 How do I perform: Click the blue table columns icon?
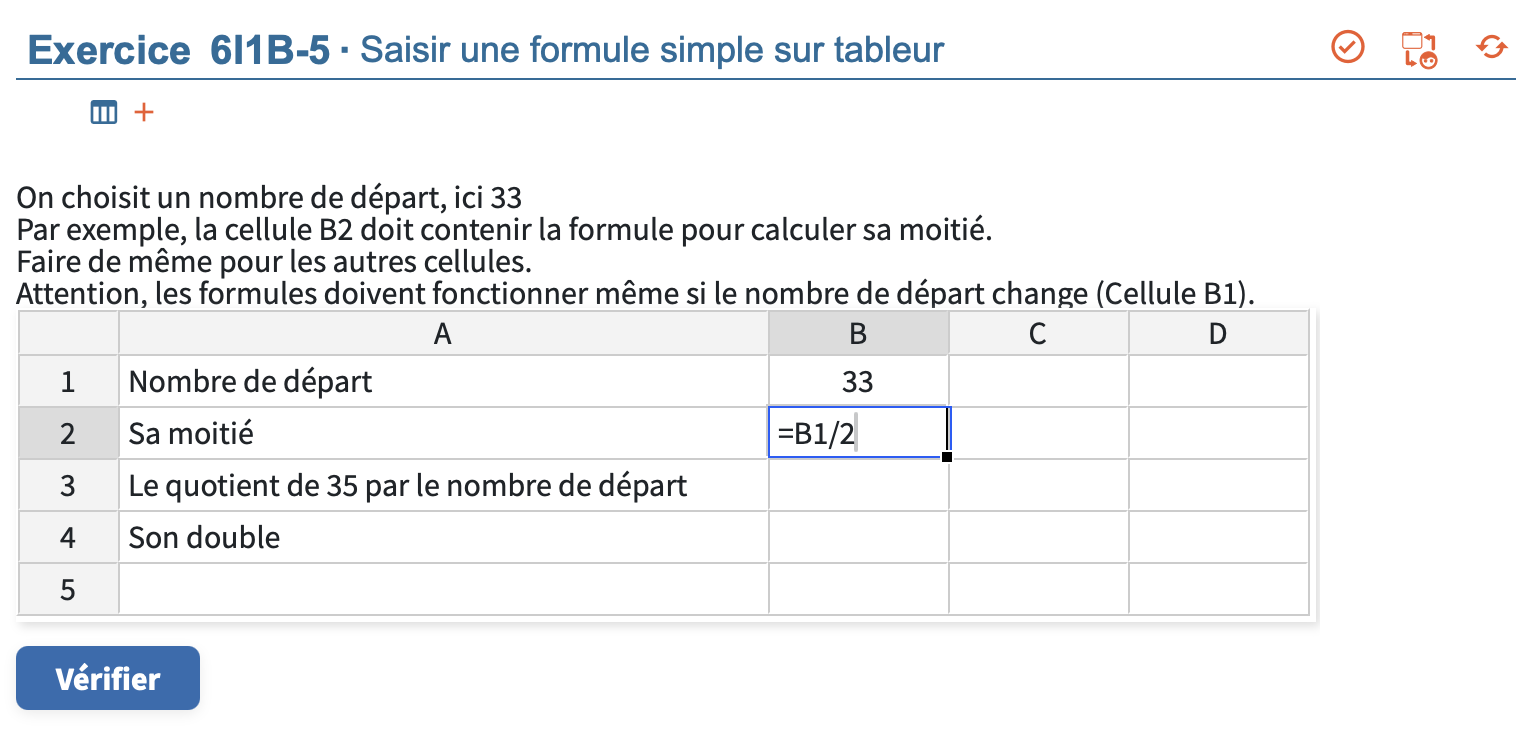point(104,112)
